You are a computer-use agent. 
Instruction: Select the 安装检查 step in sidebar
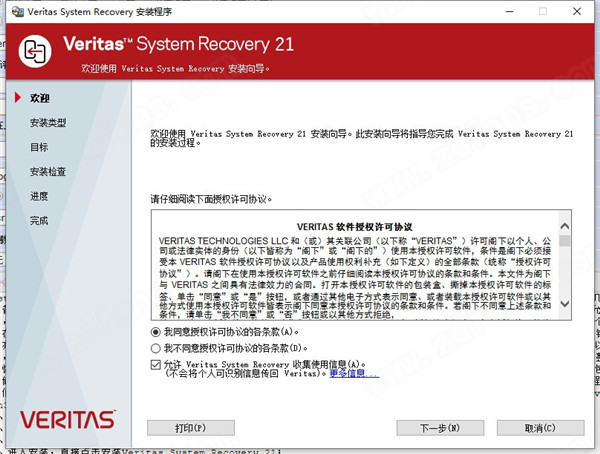[x=48, y=172]
